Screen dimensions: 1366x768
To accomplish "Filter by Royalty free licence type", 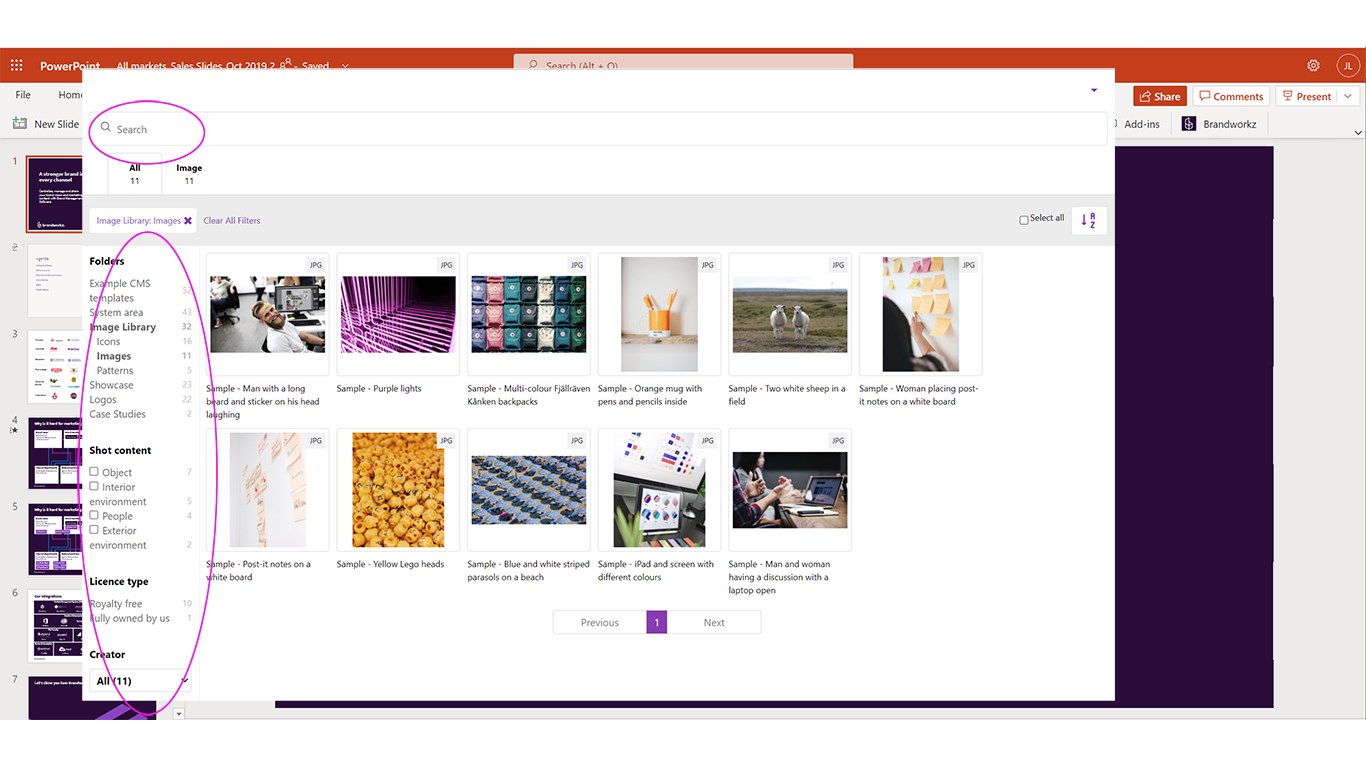I will pos(116,604).
